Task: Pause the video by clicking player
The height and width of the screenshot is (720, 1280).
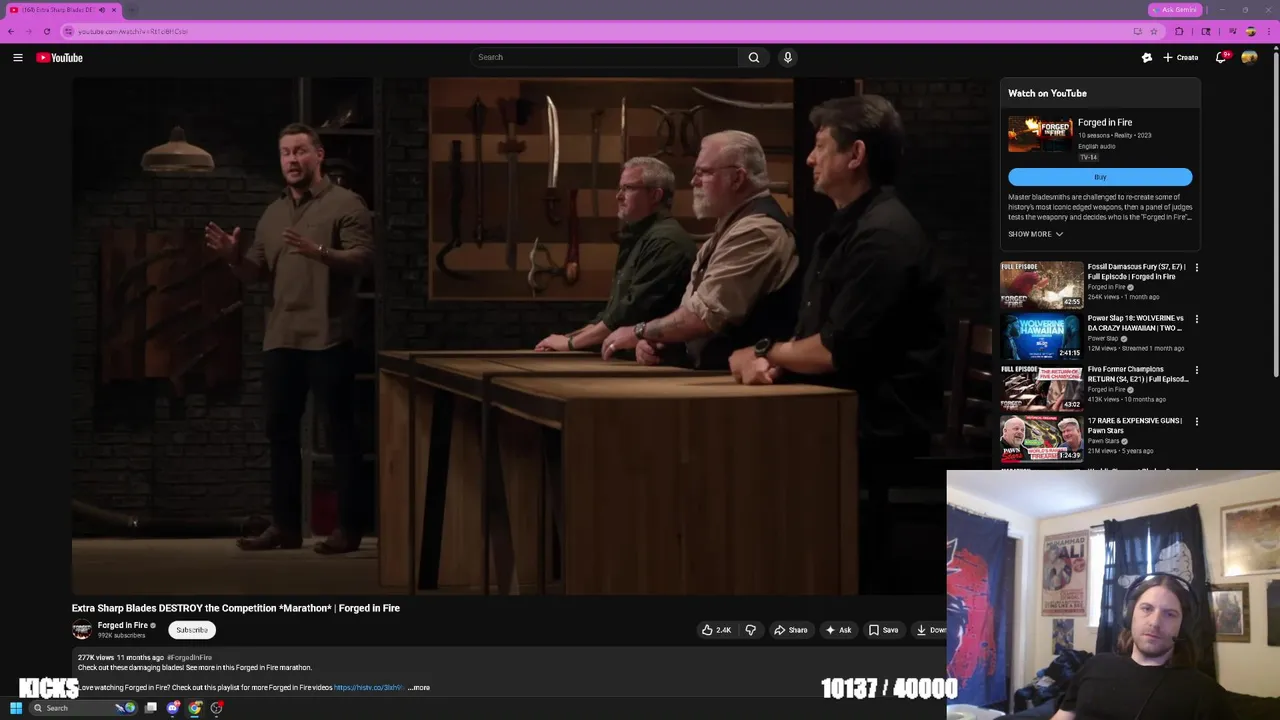Action: (x=532, y=336)
